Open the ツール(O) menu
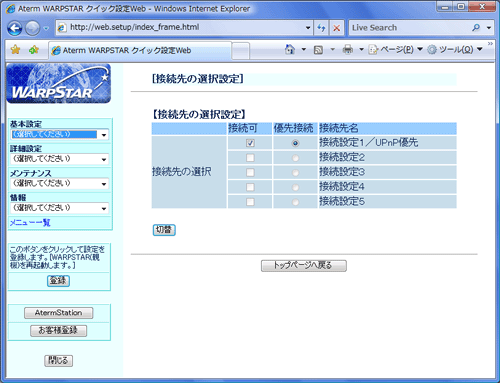 point(455,50)
